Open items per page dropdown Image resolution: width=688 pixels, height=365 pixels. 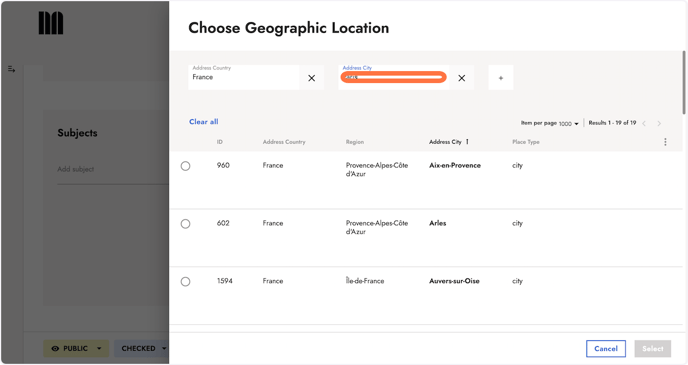point(569,124)
